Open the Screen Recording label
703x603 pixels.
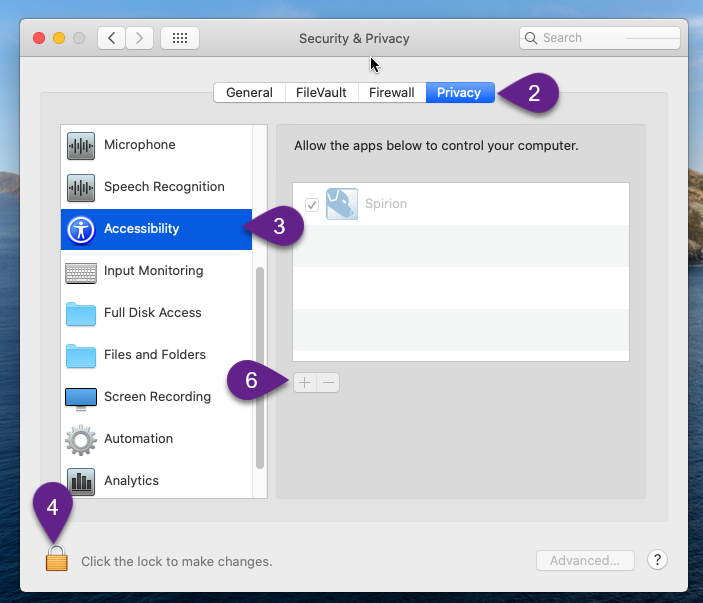[157, 397]
